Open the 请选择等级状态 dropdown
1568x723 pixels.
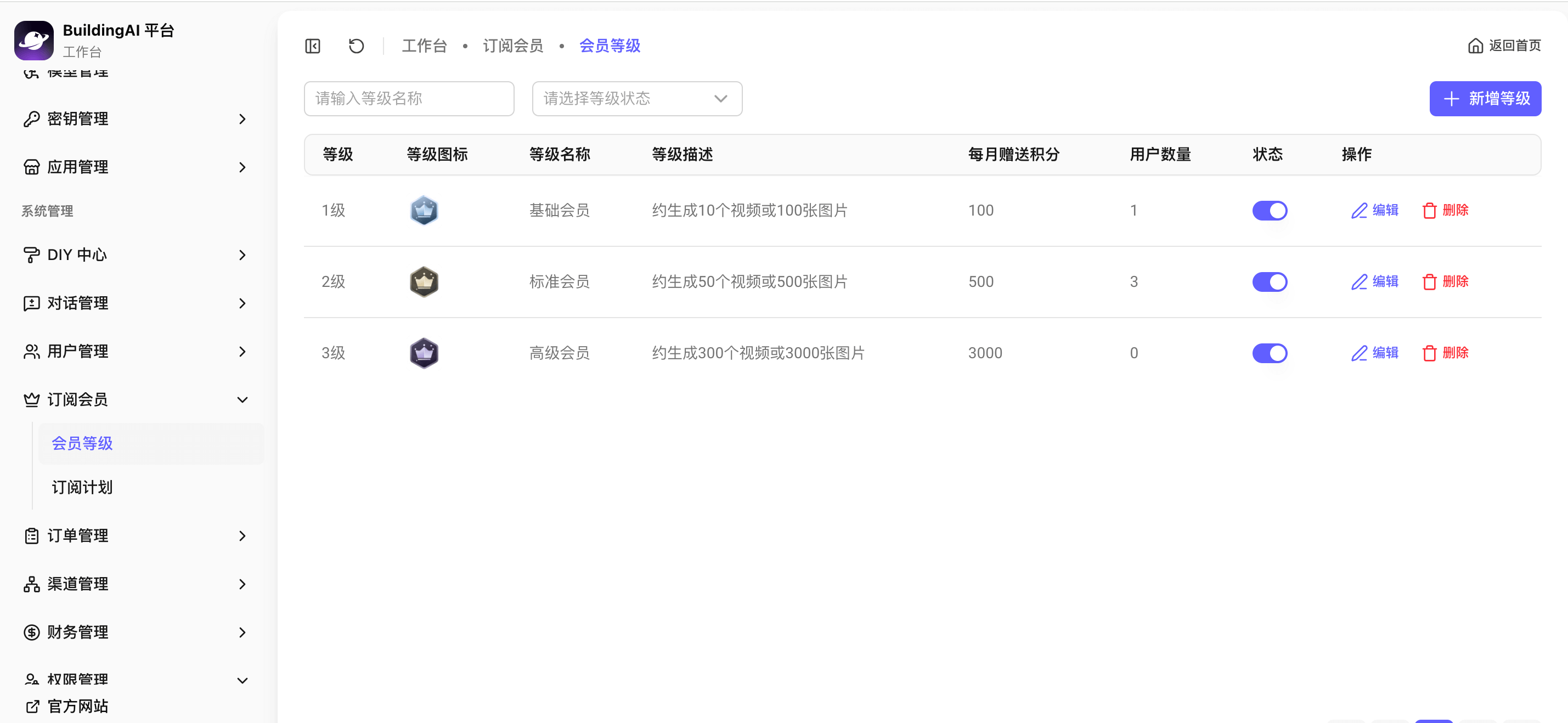637,99
